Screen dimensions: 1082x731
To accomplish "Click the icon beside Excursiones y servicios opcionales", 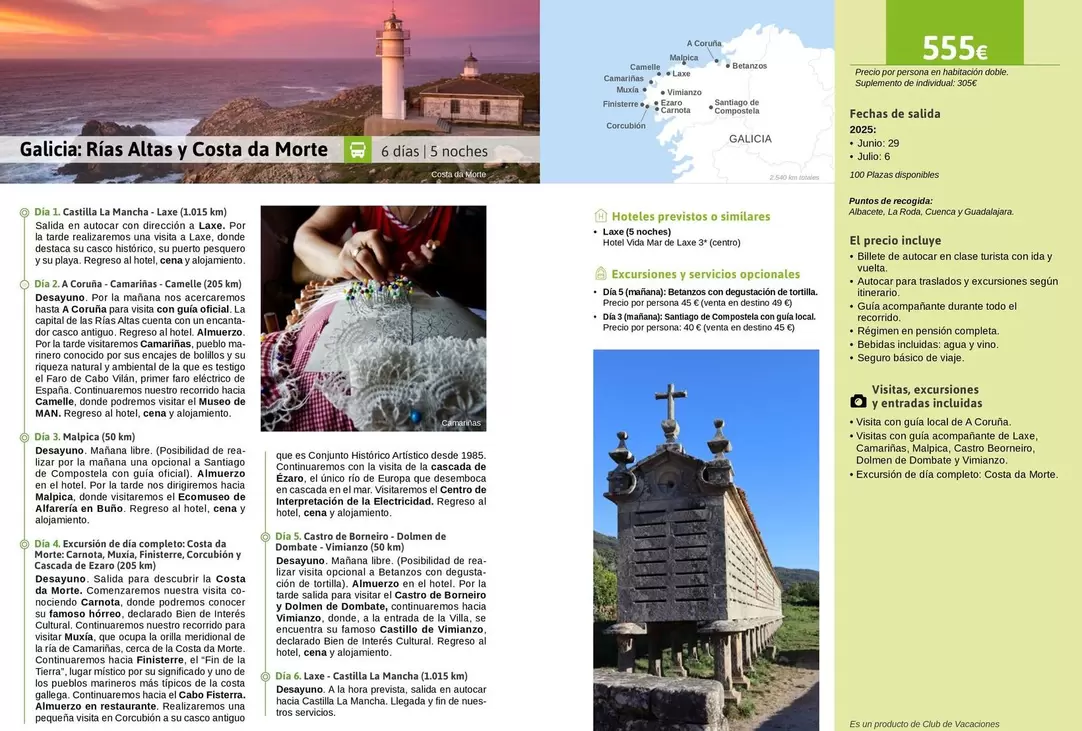I will (x=600, y=273).
